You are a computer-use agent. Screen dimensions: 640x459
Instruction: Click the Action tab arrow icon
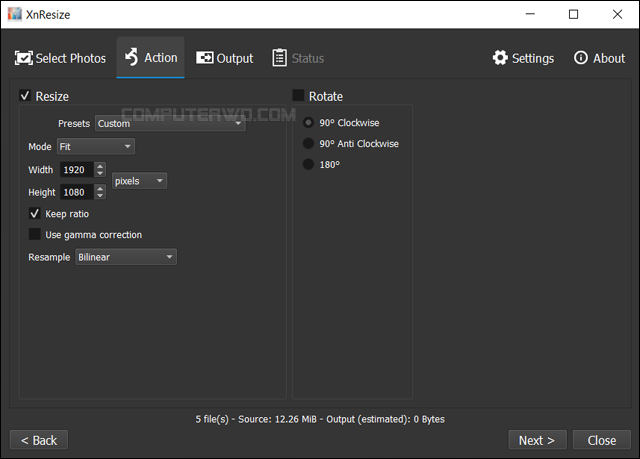pyautogui.click(x=131, y=57)
